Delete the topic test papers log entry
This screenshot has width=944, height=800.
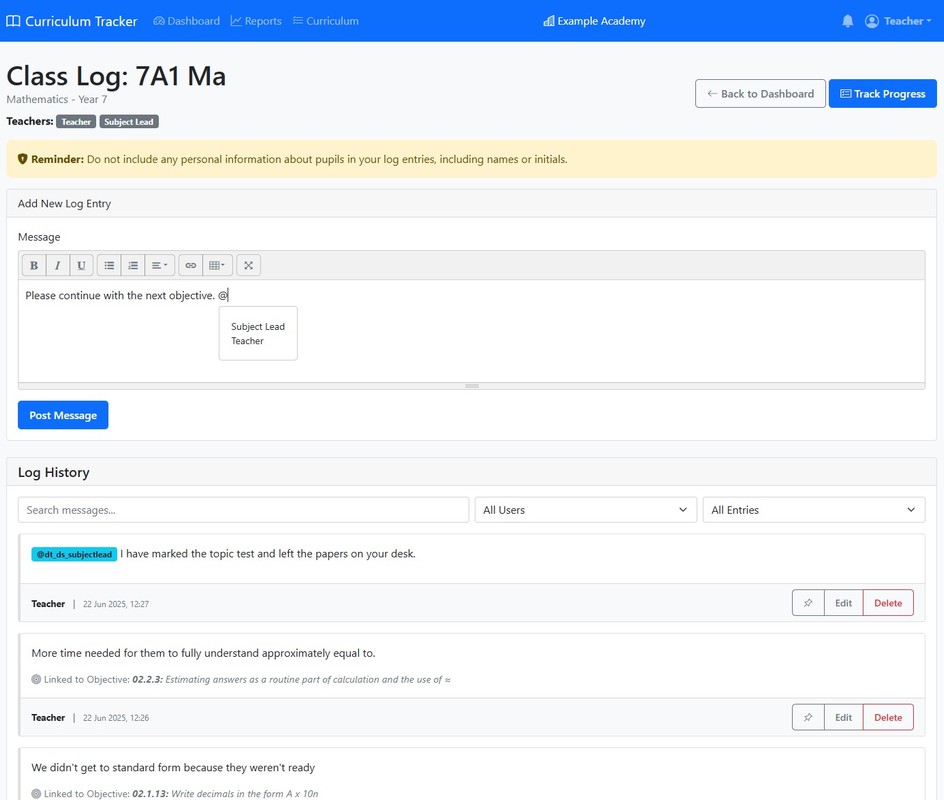point(888,603)
